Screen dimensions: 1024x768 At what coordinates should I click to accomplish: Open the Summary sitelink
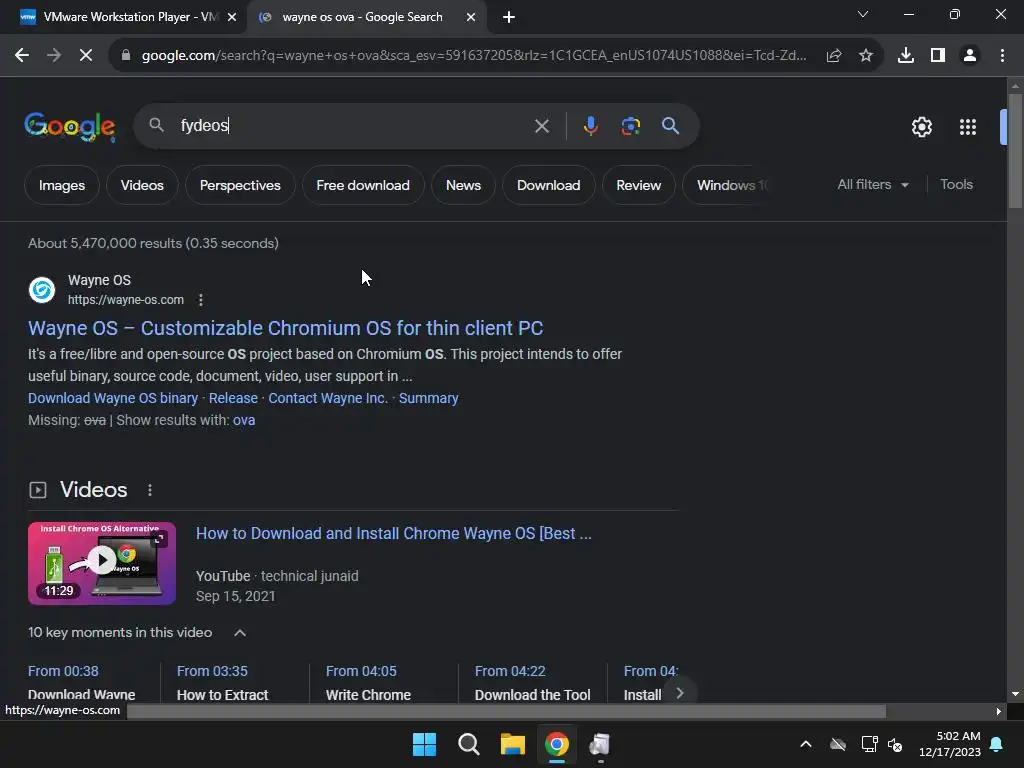[x=428, y=398]
